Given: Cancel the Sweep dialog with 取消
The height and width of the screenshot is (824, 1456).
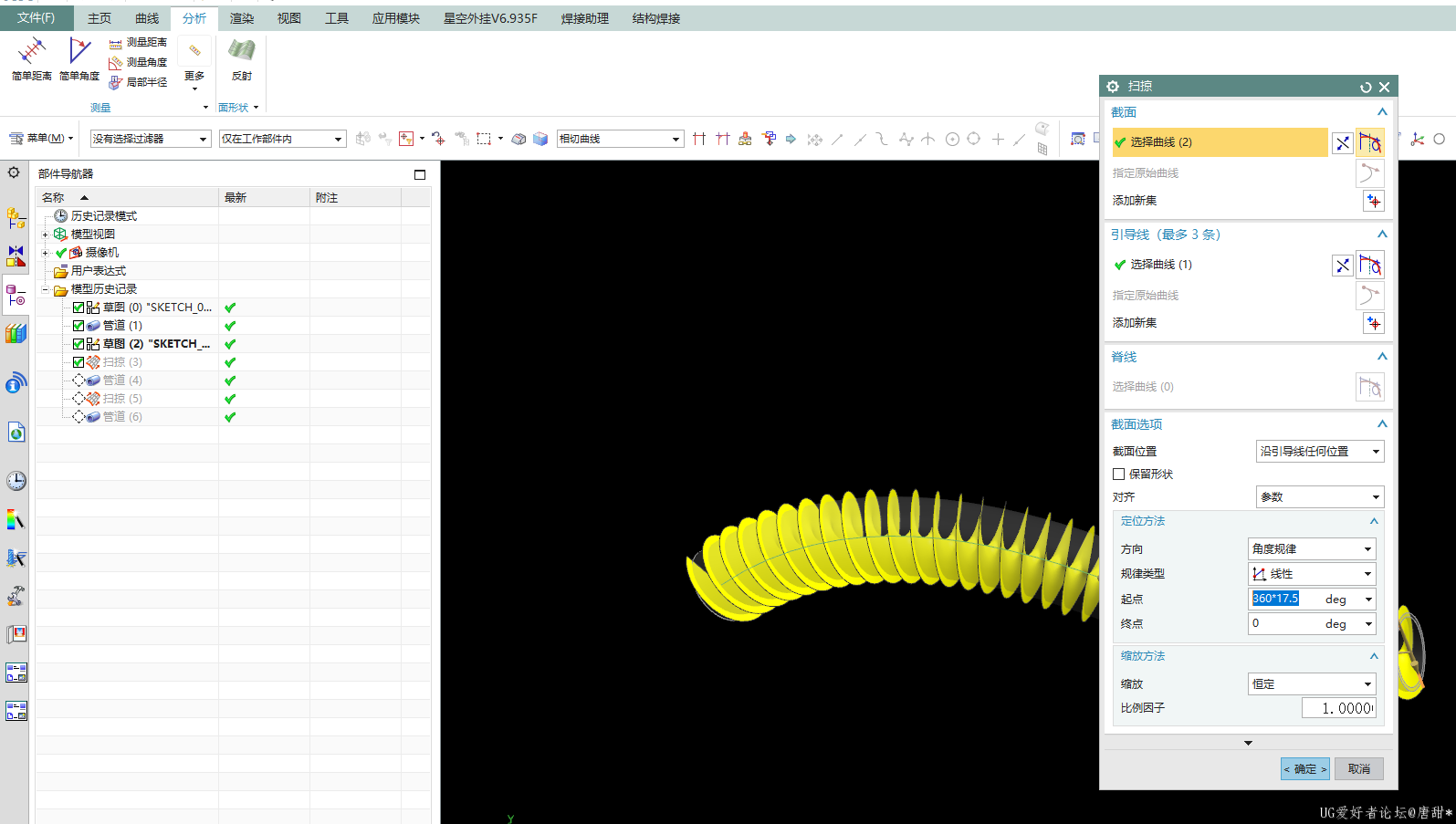Looking at the screenshot, I should point(1359,769).
